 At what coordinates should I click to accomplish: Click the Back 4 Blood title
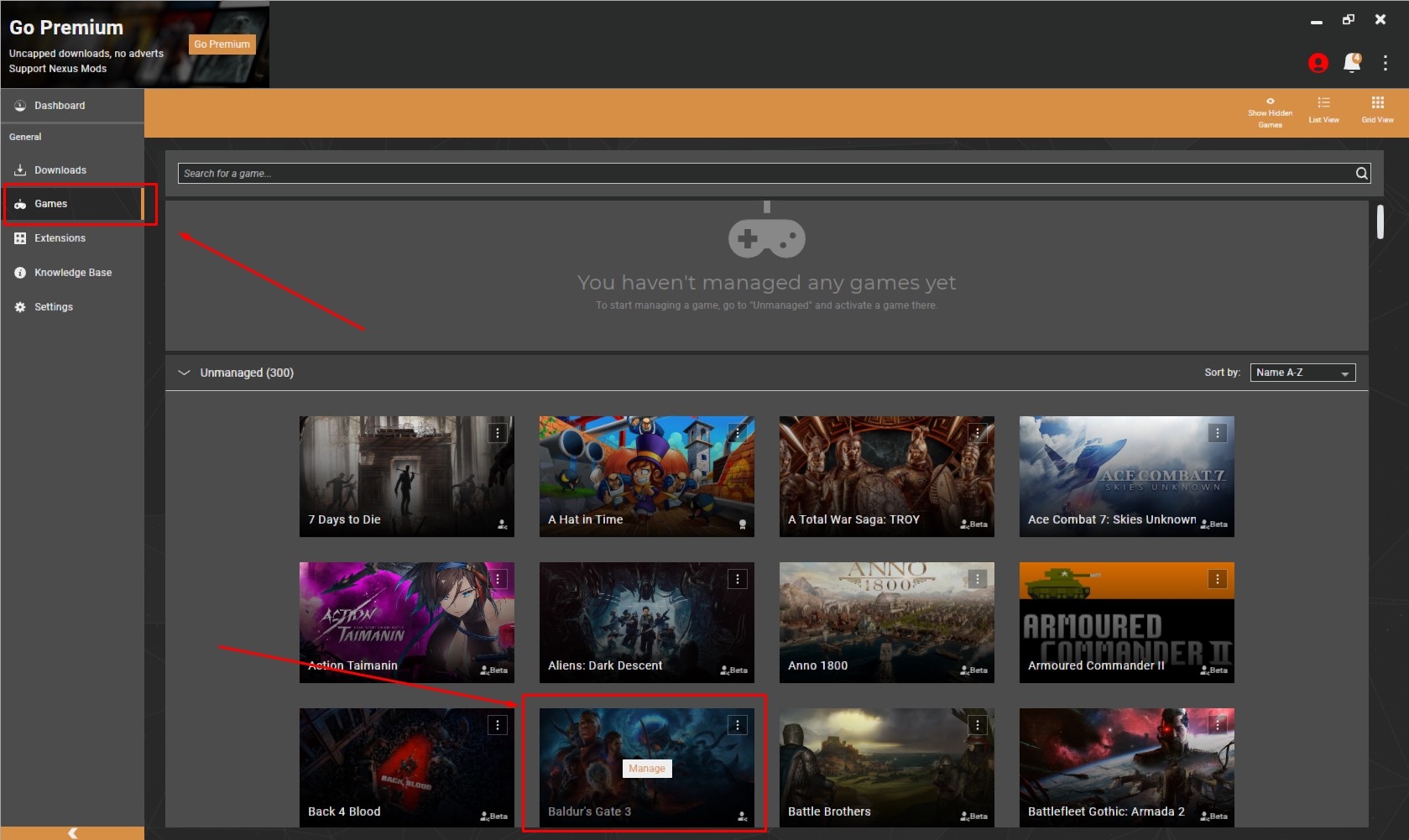point(344,811)
